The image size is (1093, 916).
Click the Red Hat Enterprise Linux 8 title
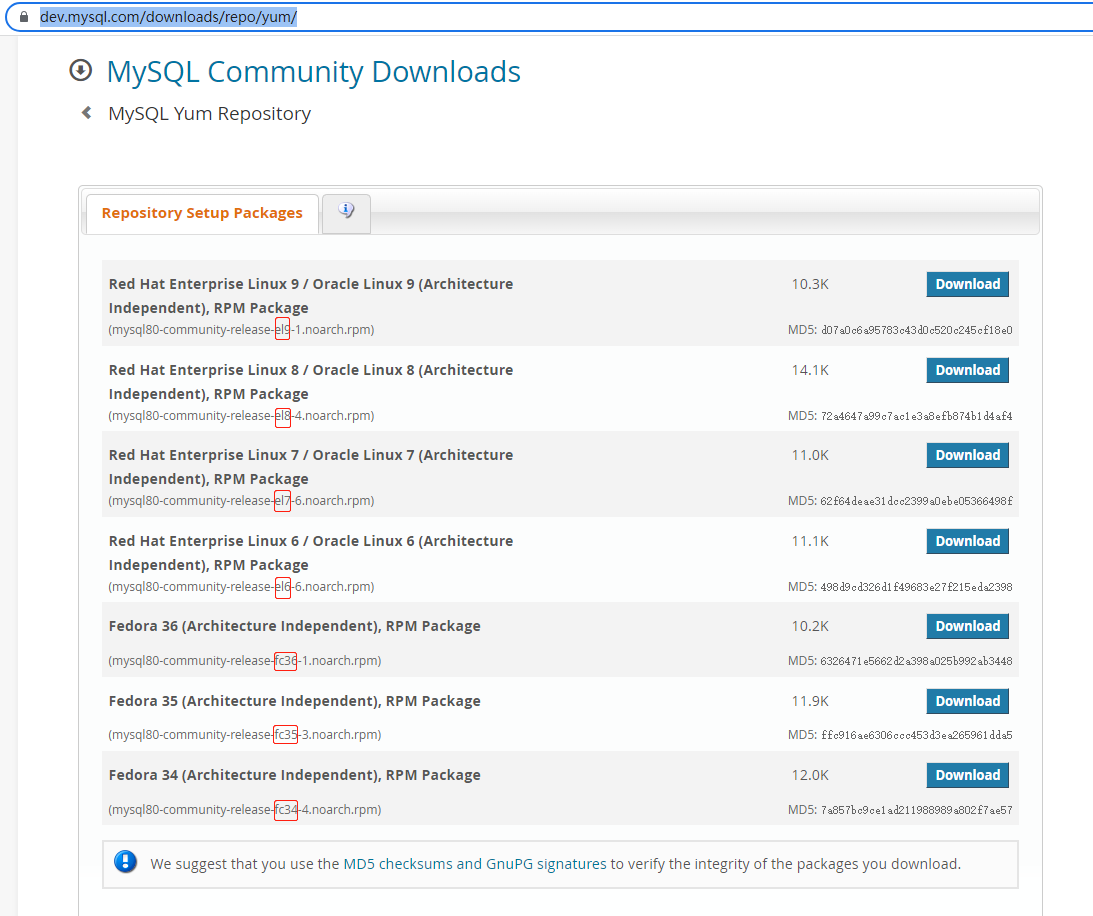(311, 381)
